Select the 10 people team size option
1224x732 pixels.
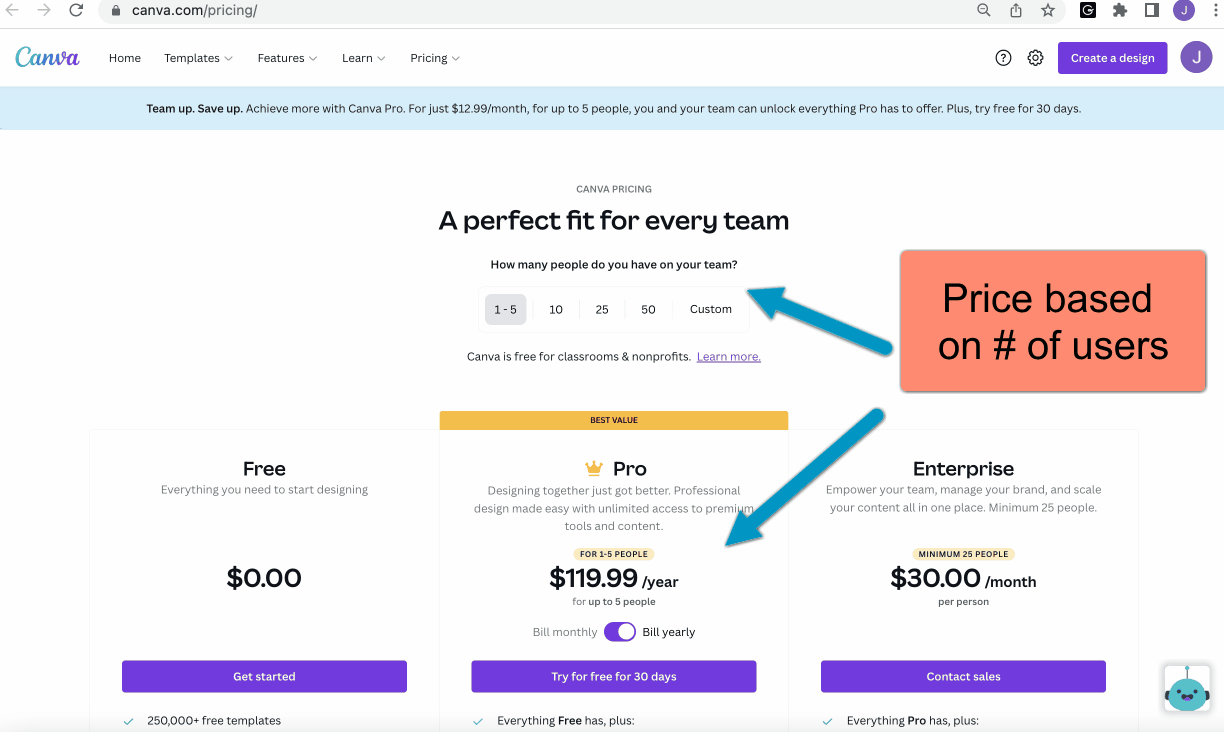(556, 309)
